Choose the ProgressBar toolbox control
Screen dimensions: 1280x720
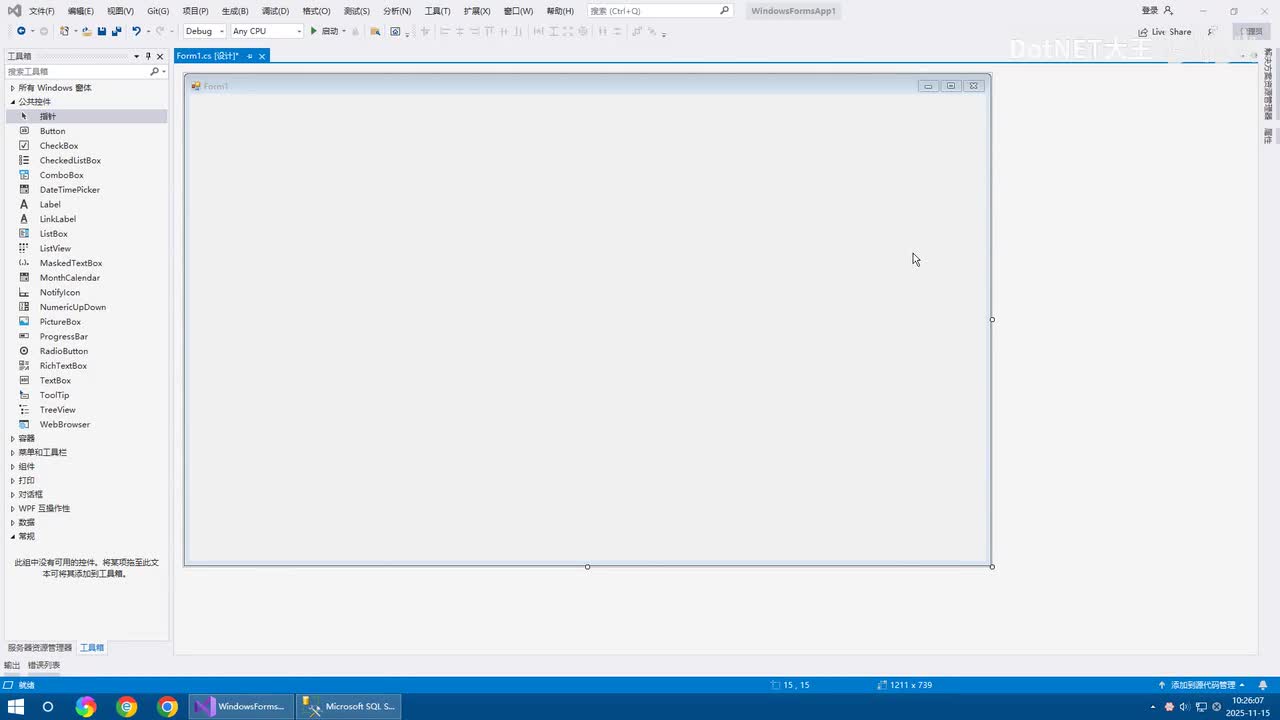[86, 336]
